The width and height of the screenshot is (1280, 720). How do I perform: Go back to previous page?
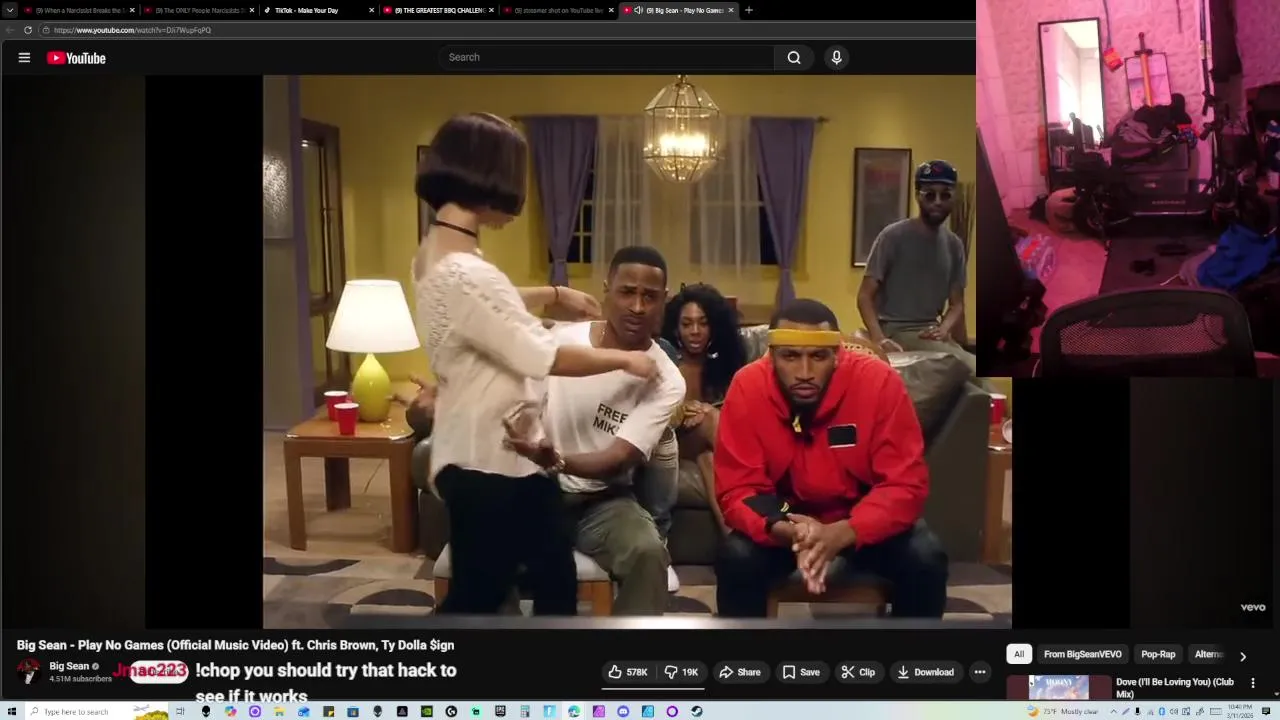point(10,30)
